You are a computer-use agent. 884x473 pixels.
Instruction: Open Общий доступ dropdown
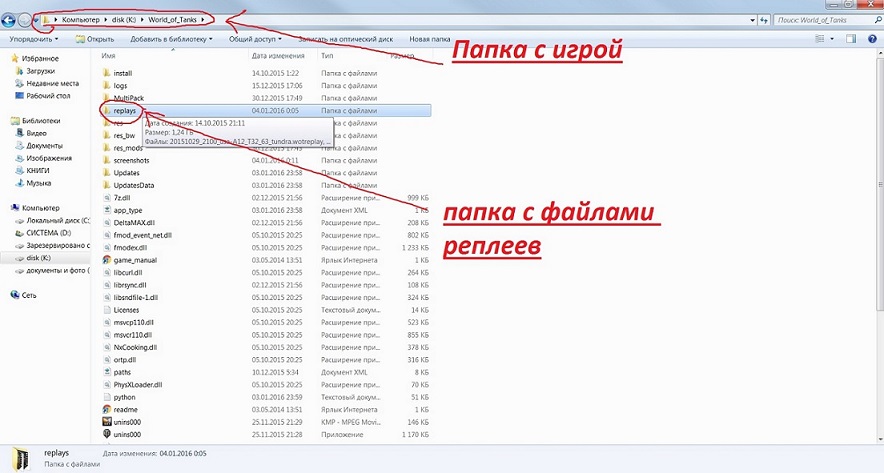coord(255,39)
